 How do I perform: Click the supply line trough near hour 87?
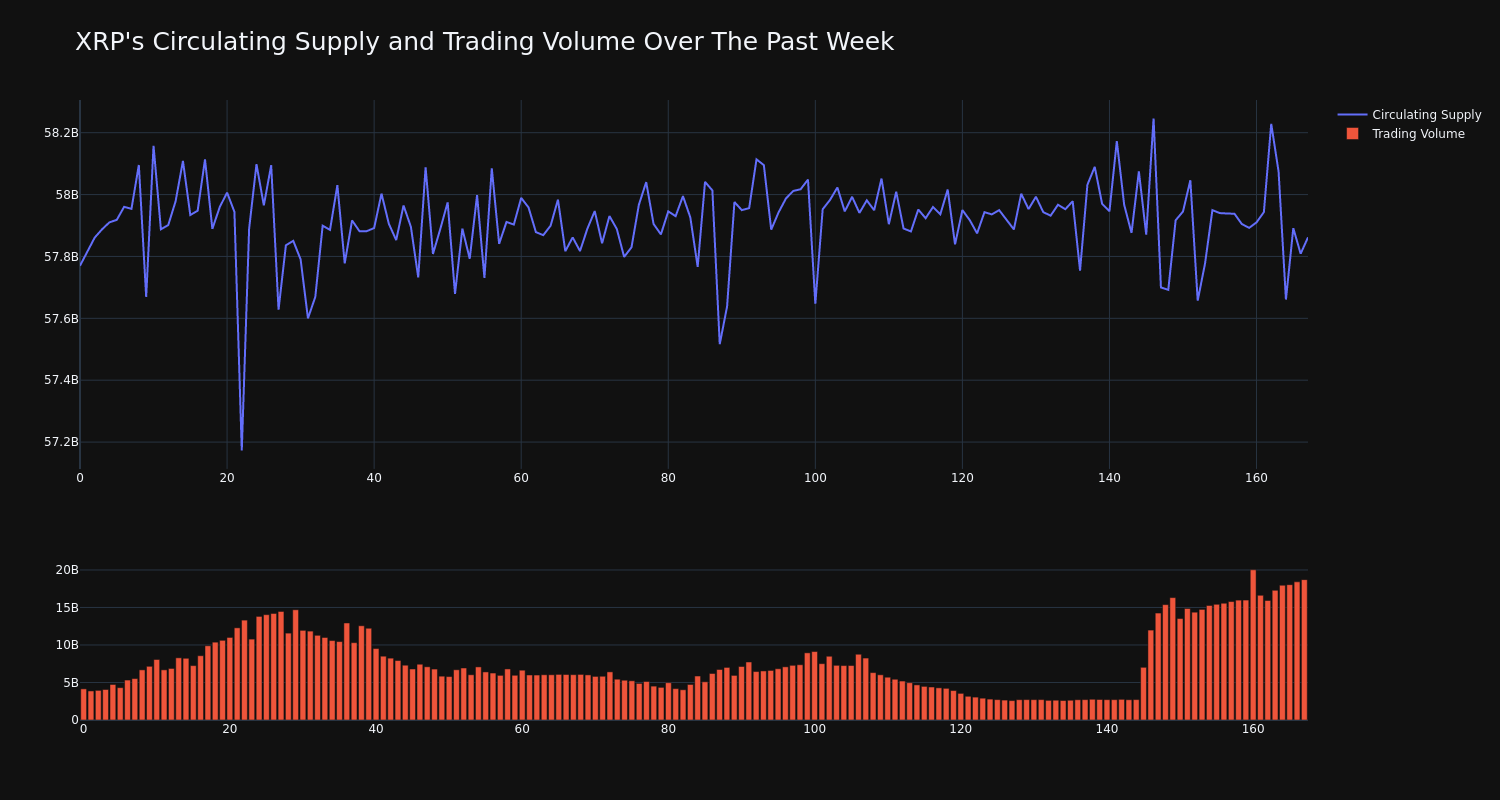719,343
